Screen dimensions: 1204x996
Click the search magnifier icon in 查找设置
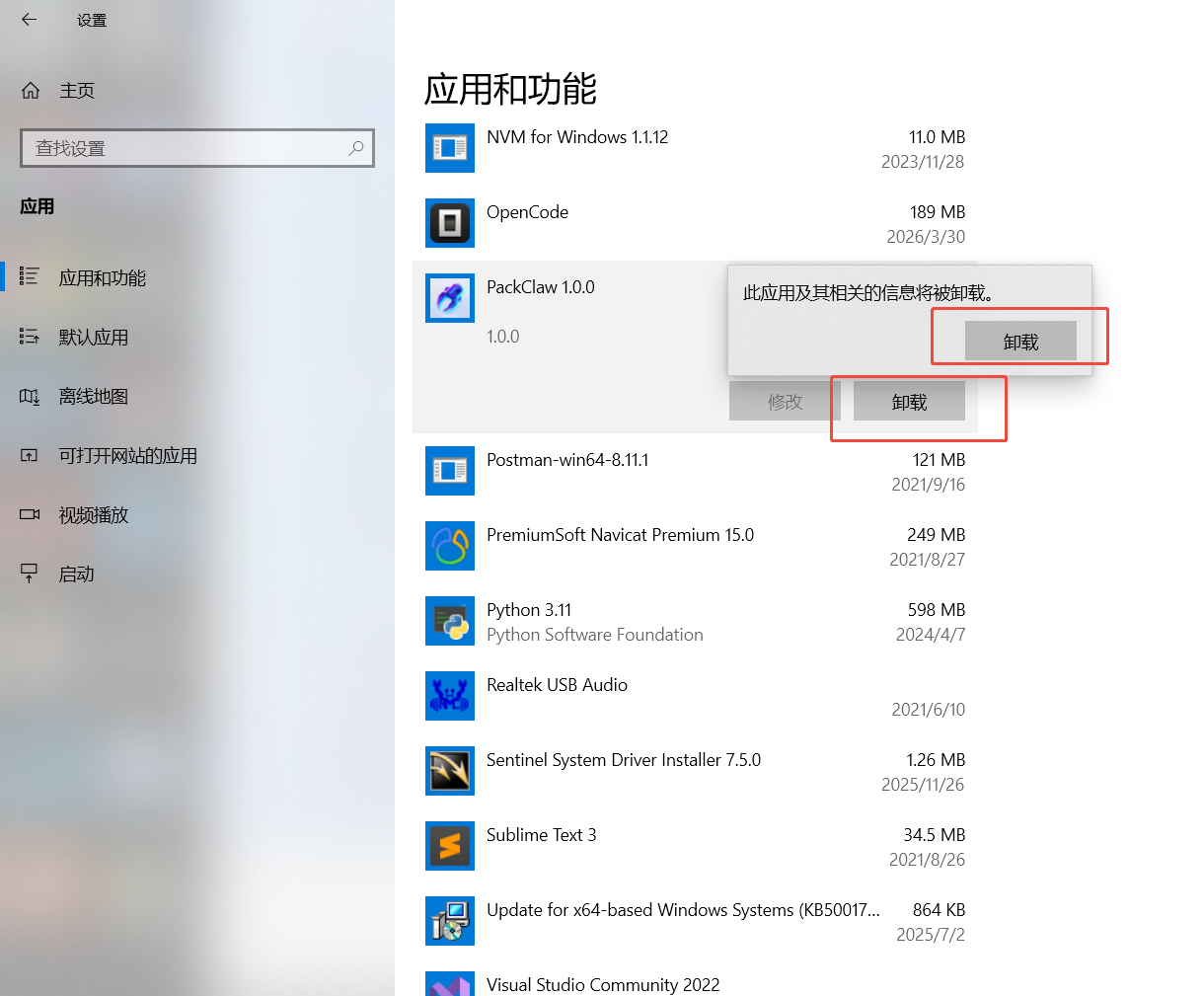click(x=356, y=148)
